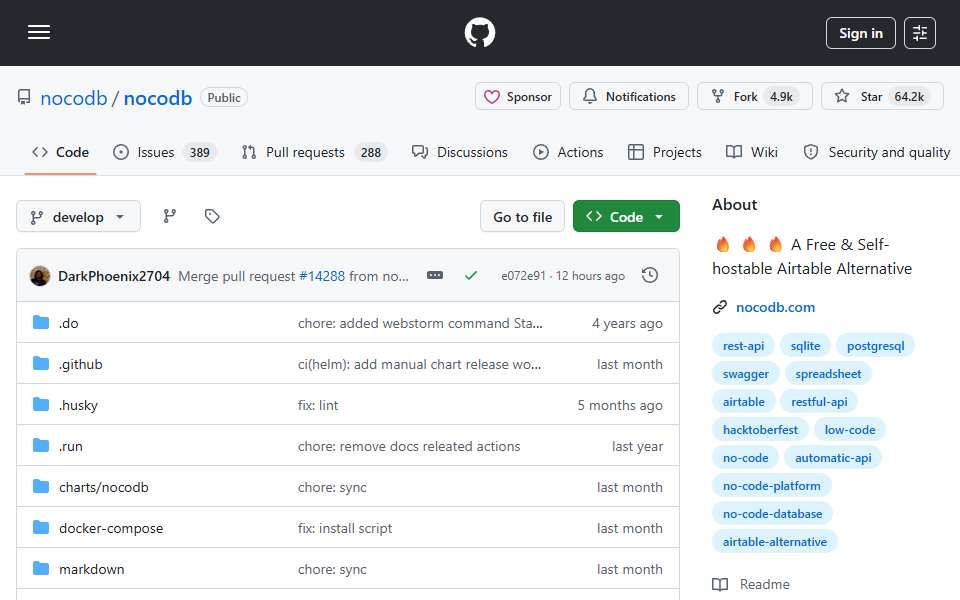
Task: Open the markdown folder
Action: tap(91, 569)
